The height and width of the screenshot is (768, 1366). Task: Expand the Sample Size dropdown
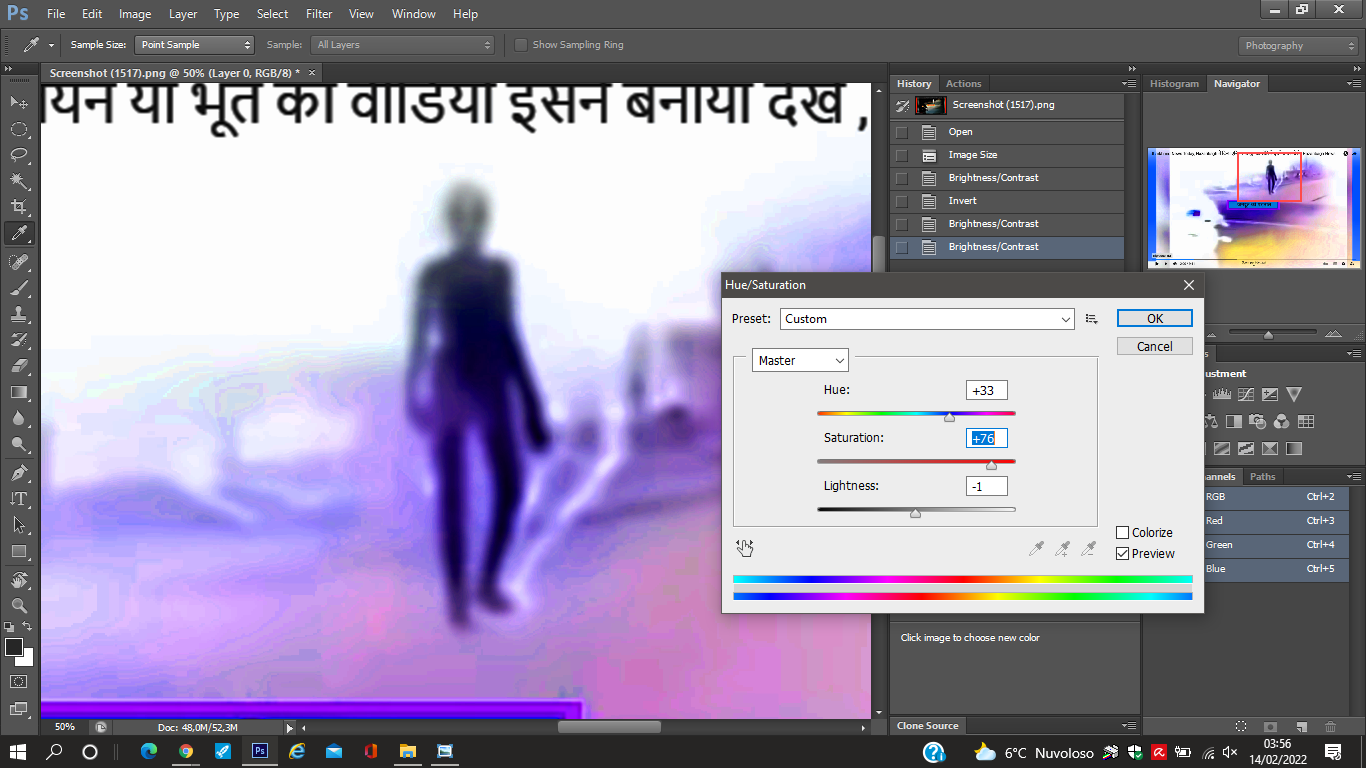coord(195,45)
